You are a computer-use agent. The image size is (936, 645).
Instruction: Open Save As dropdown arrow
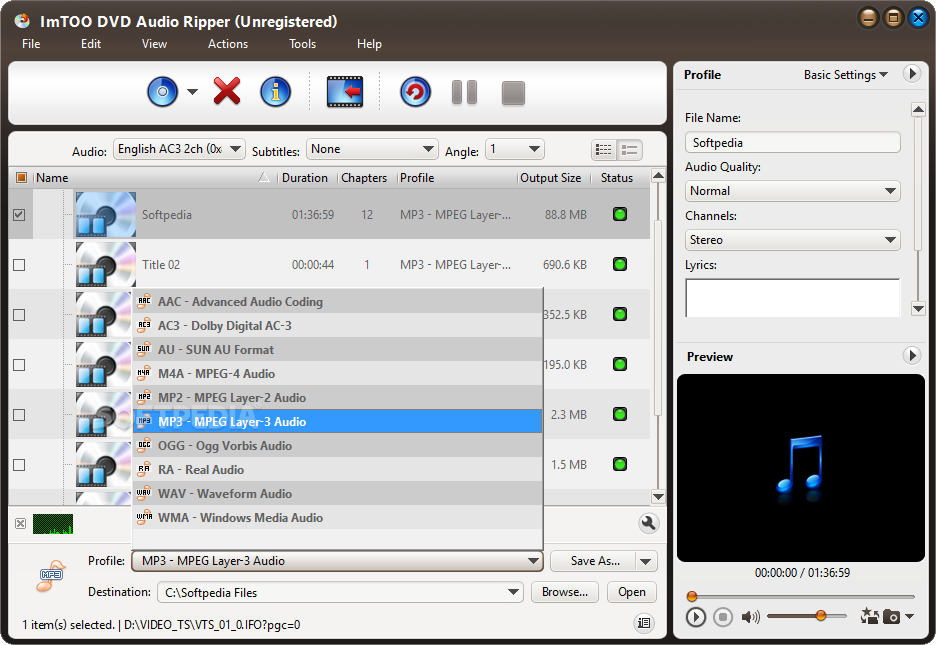645,561
